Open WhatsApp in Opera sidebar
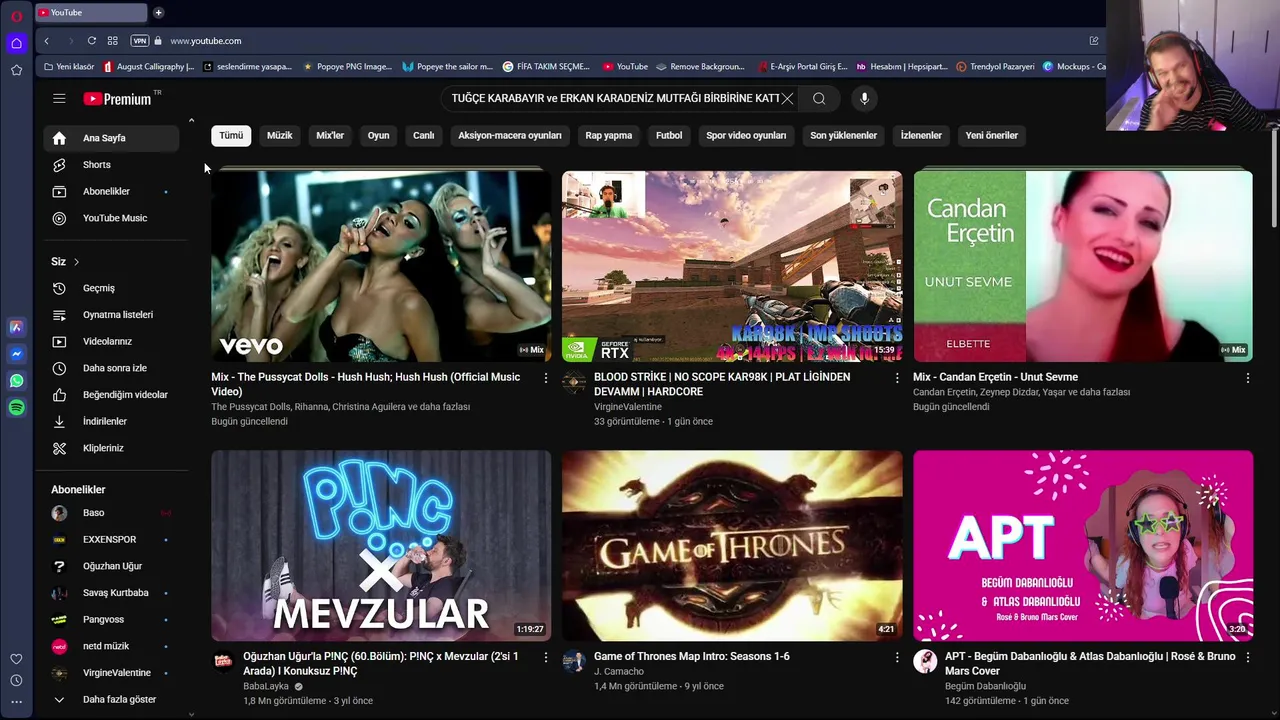The image size is (1280, 720). click(16, 381)
